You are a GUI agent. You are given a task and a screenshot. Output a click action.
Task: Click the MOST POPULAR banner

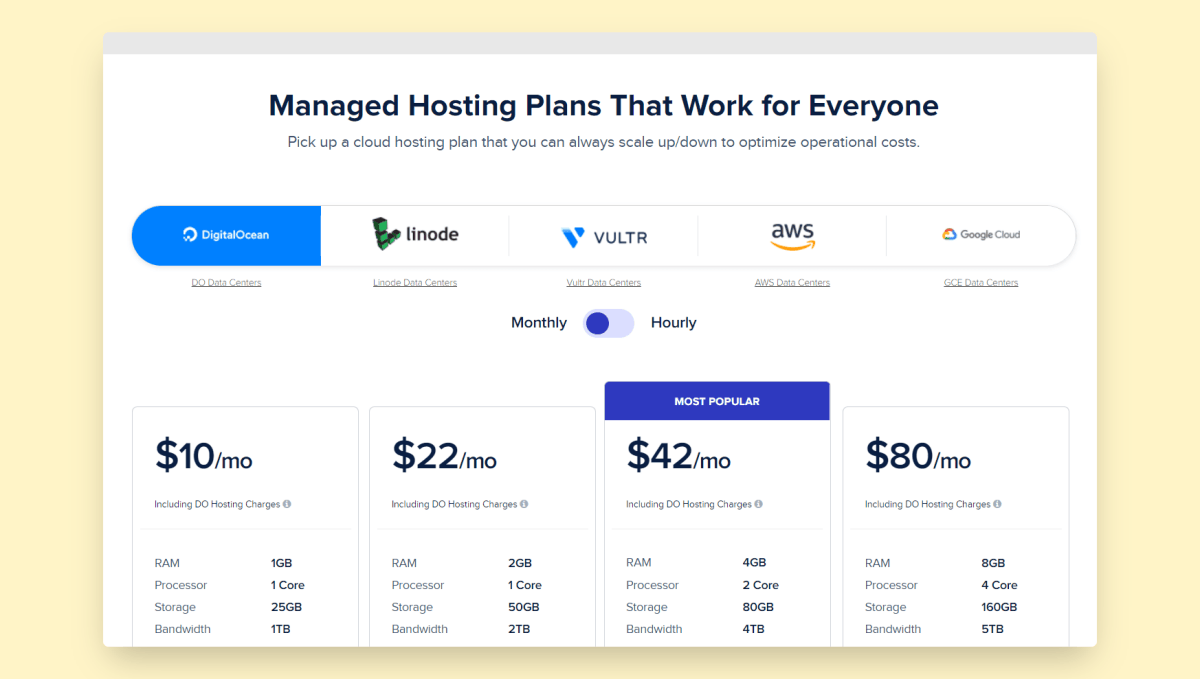coord(717,401)
